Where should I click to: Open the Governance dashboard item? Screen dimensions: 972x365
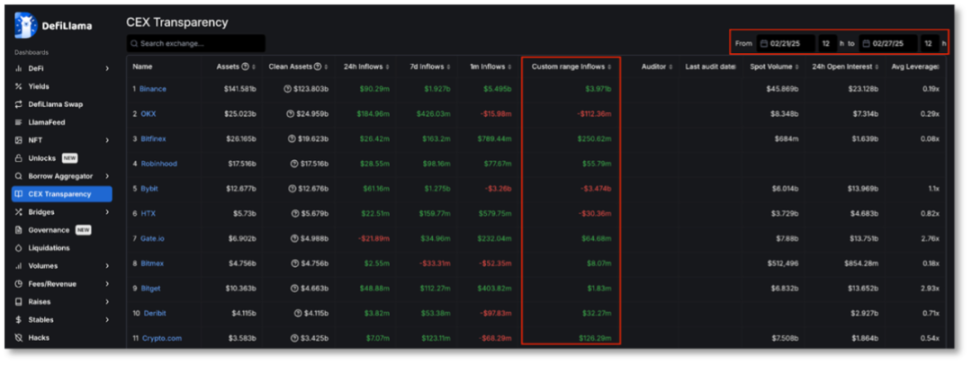[49, 230]
